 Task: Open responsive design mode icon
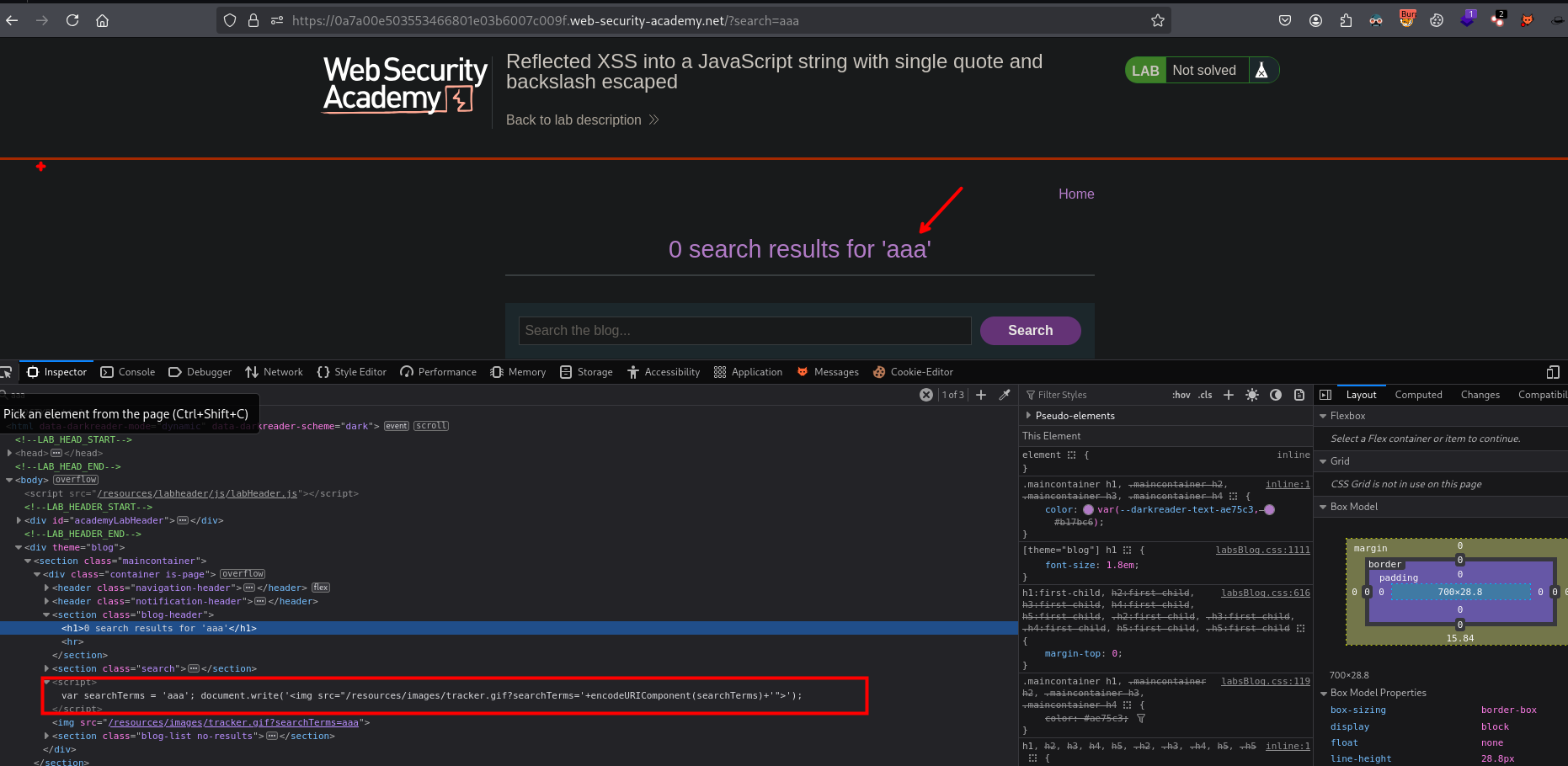(1553, 372)
